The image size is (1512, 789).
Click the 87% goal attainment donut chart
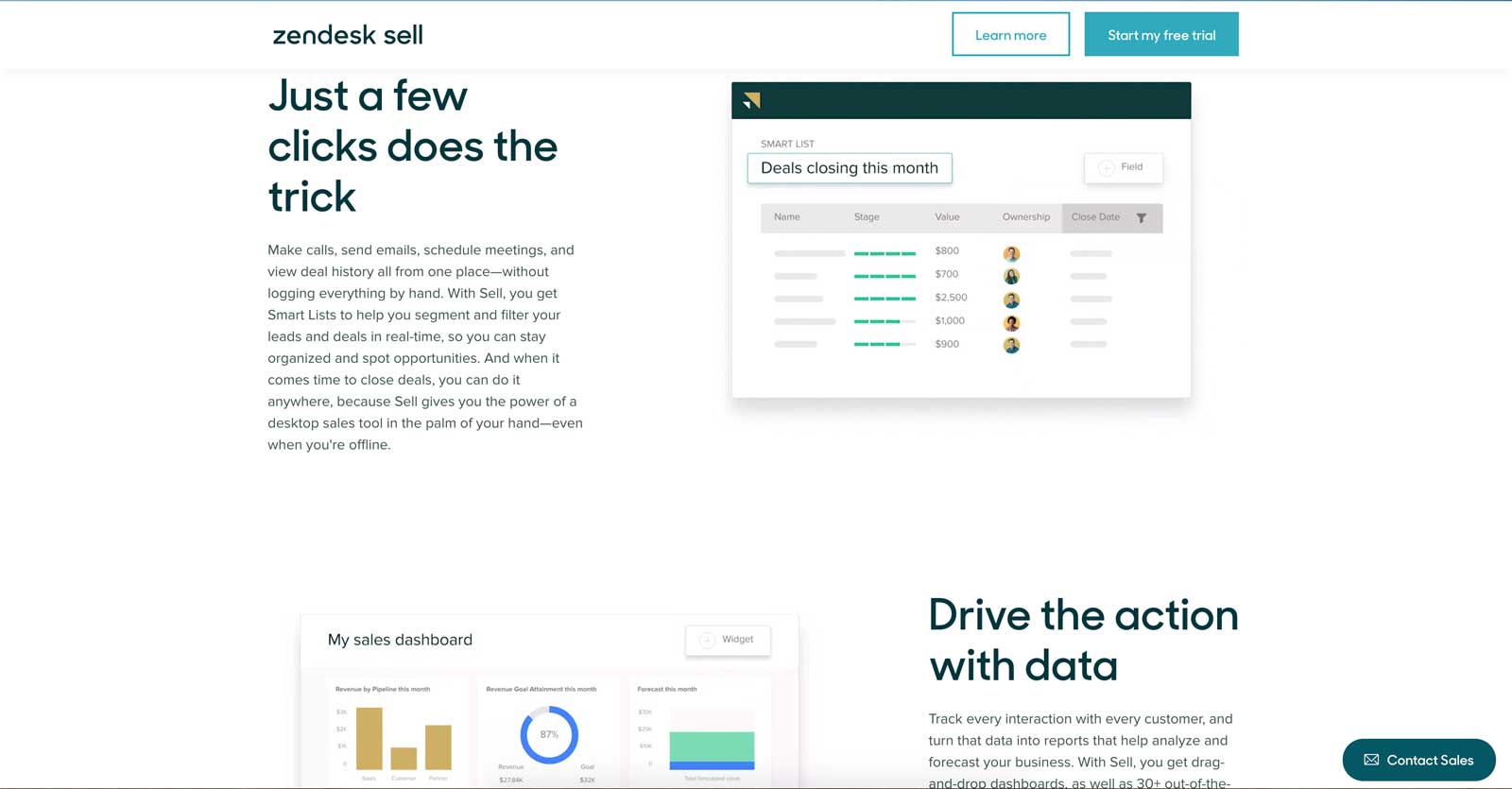[549, 734]
